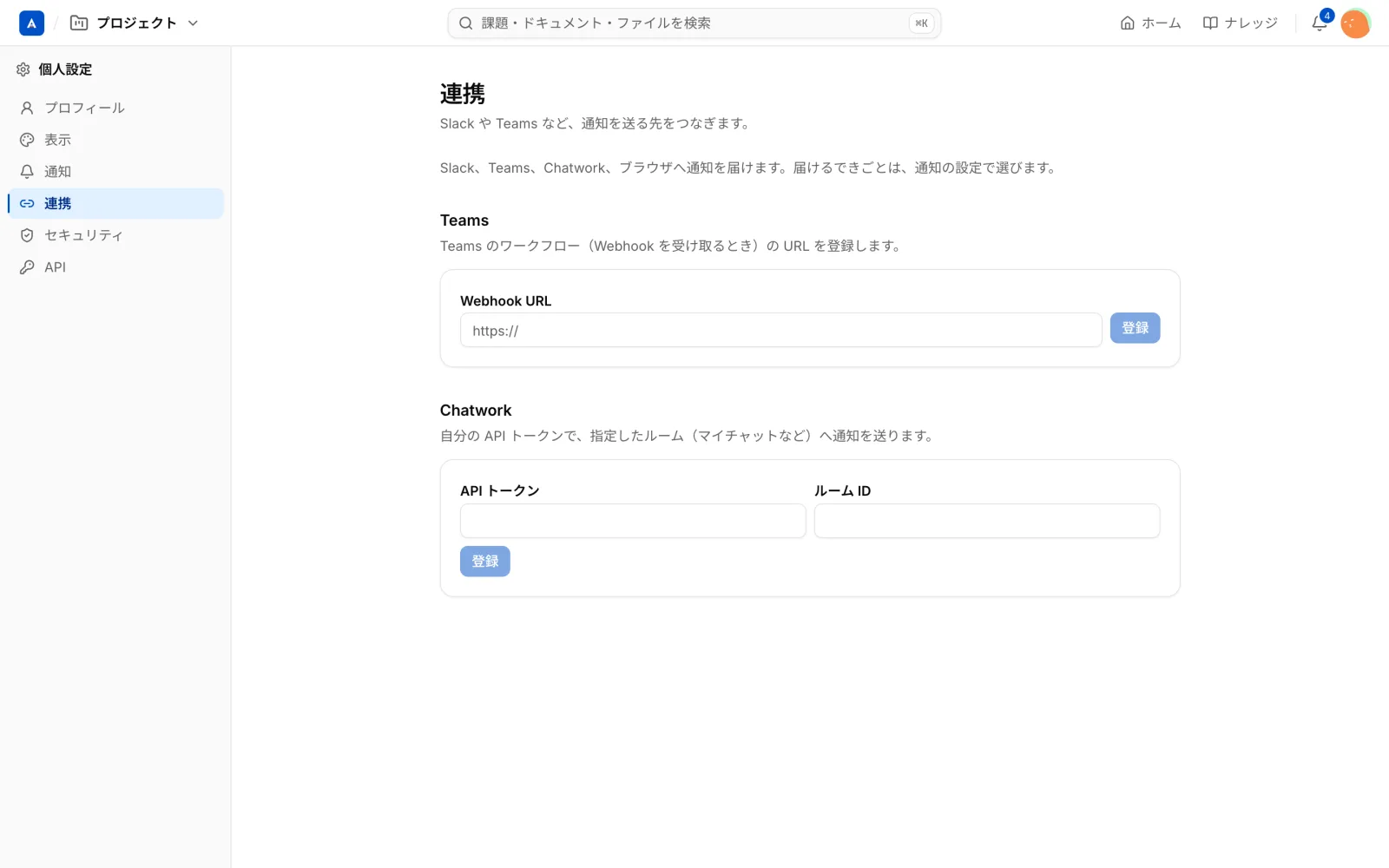
Task: Click the 個人設定 sidebar title text
Action: [65, 69]
